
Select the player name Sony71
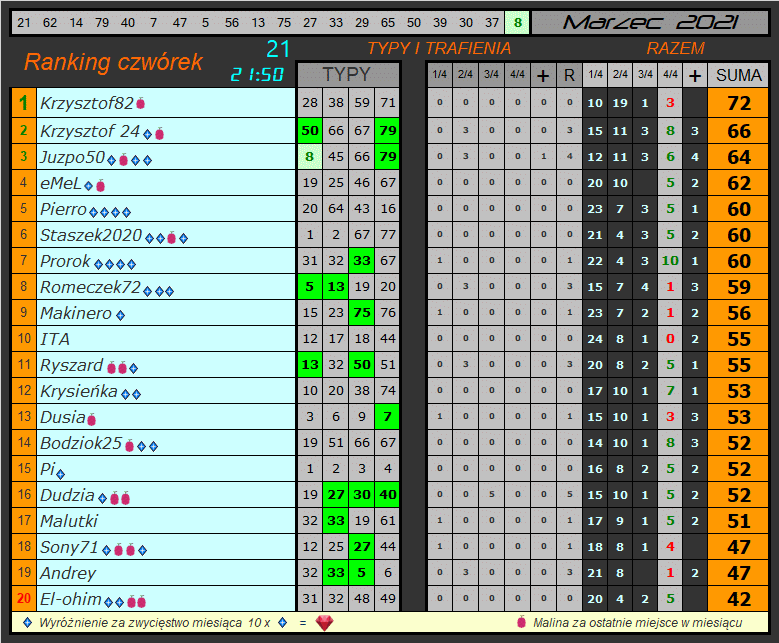[69, 547]
